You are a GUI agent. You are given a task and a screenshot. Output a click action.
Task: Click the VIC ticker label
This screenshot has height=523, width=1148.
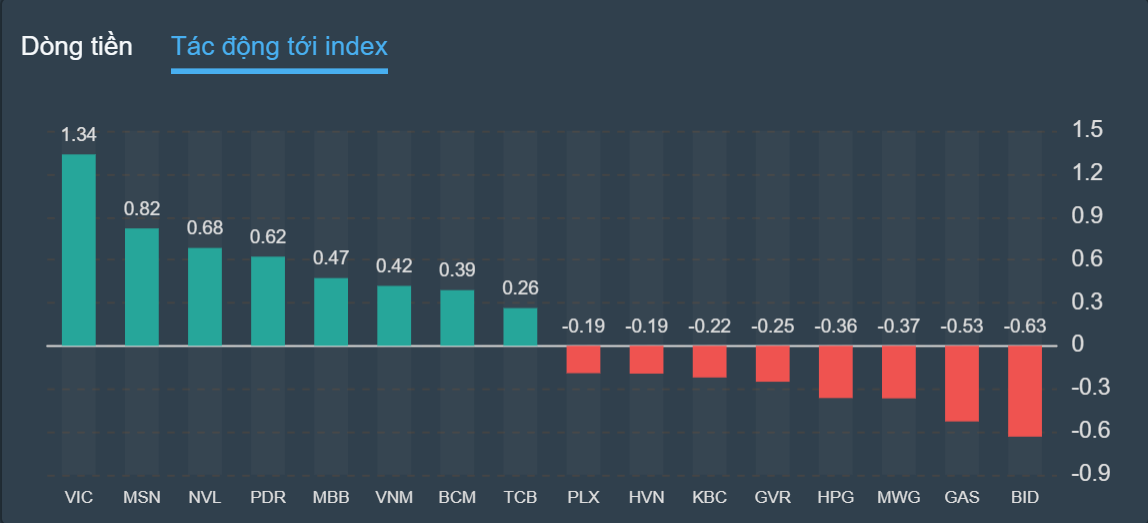pyautogui.click(x=78, y=497)
